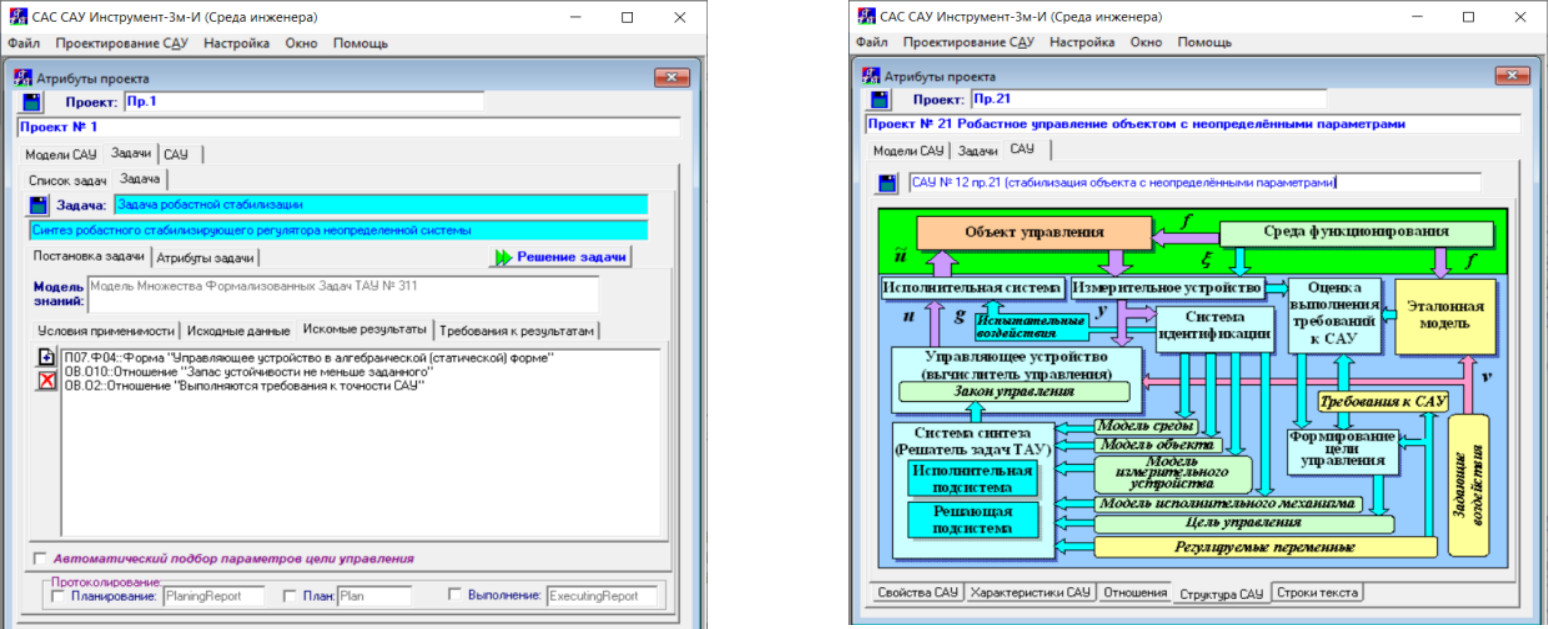Check the Выполнение logging checkbox
The width and height of the screenshot is (1548, 629).
(454, 597)
